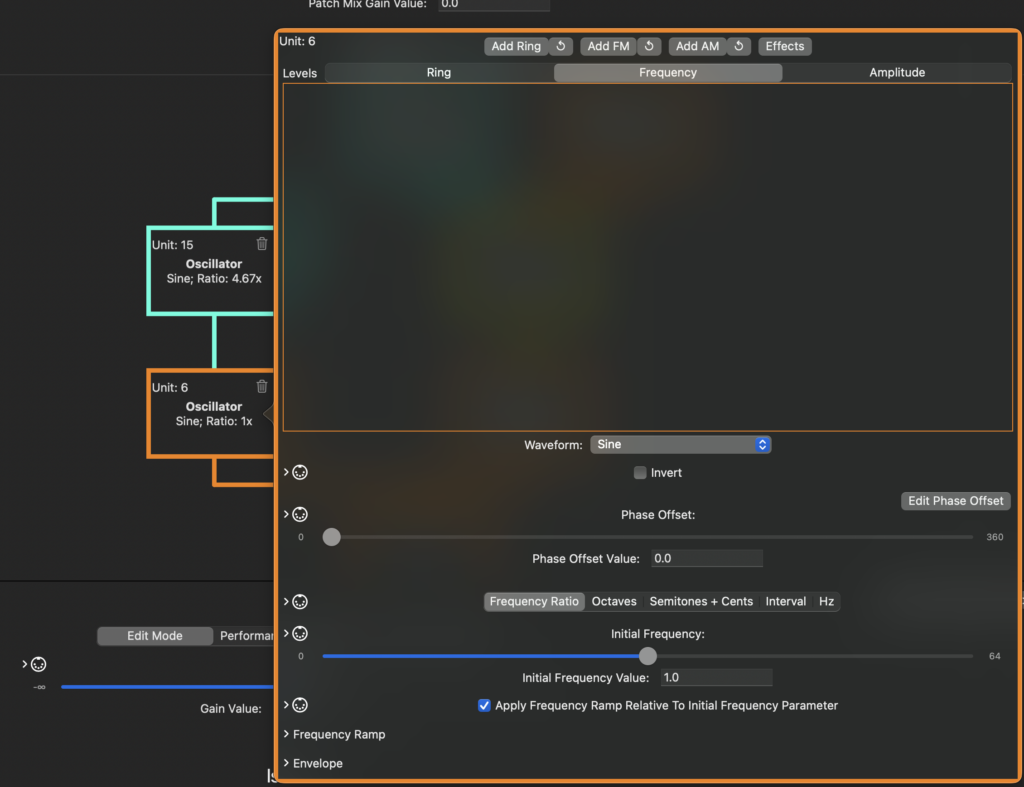Open MIDI icon beside Initial Frequency
Viewport: 1024px width, 787px height.
coord(299,633)
